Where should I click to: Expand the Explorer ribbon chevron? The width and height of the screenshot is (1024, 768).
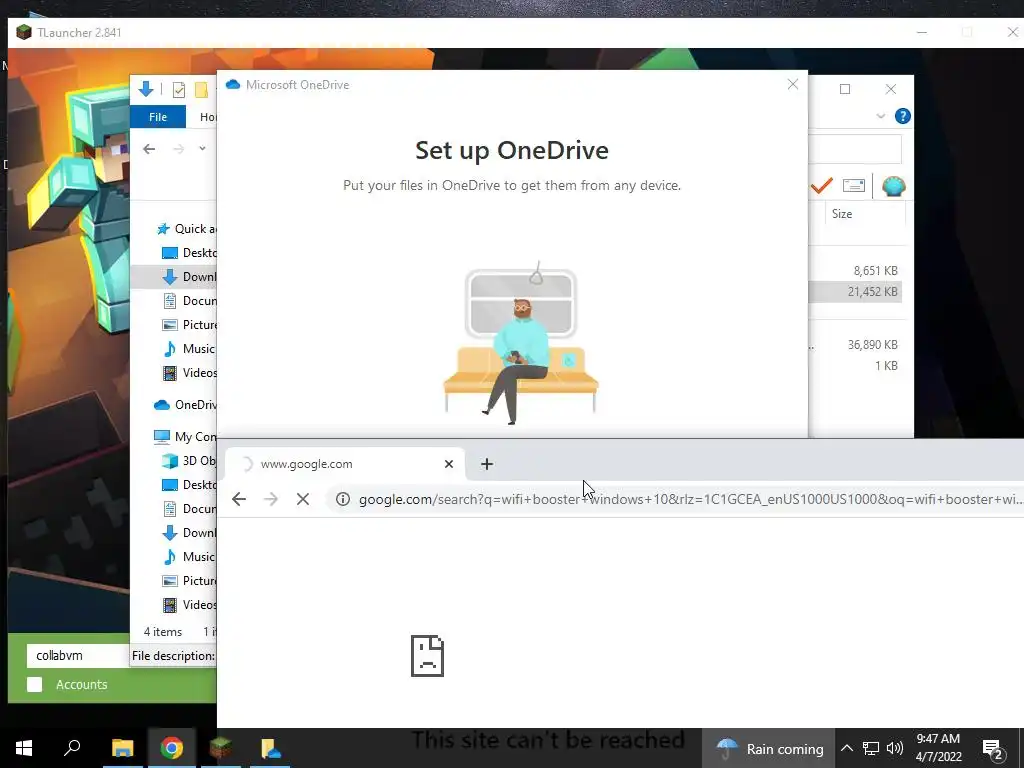coord(880,116)
